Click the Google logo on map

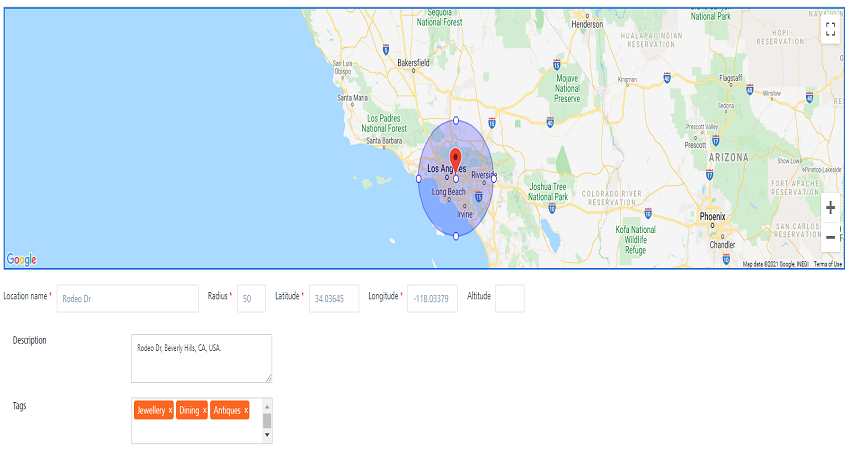[x=22, y=260]
